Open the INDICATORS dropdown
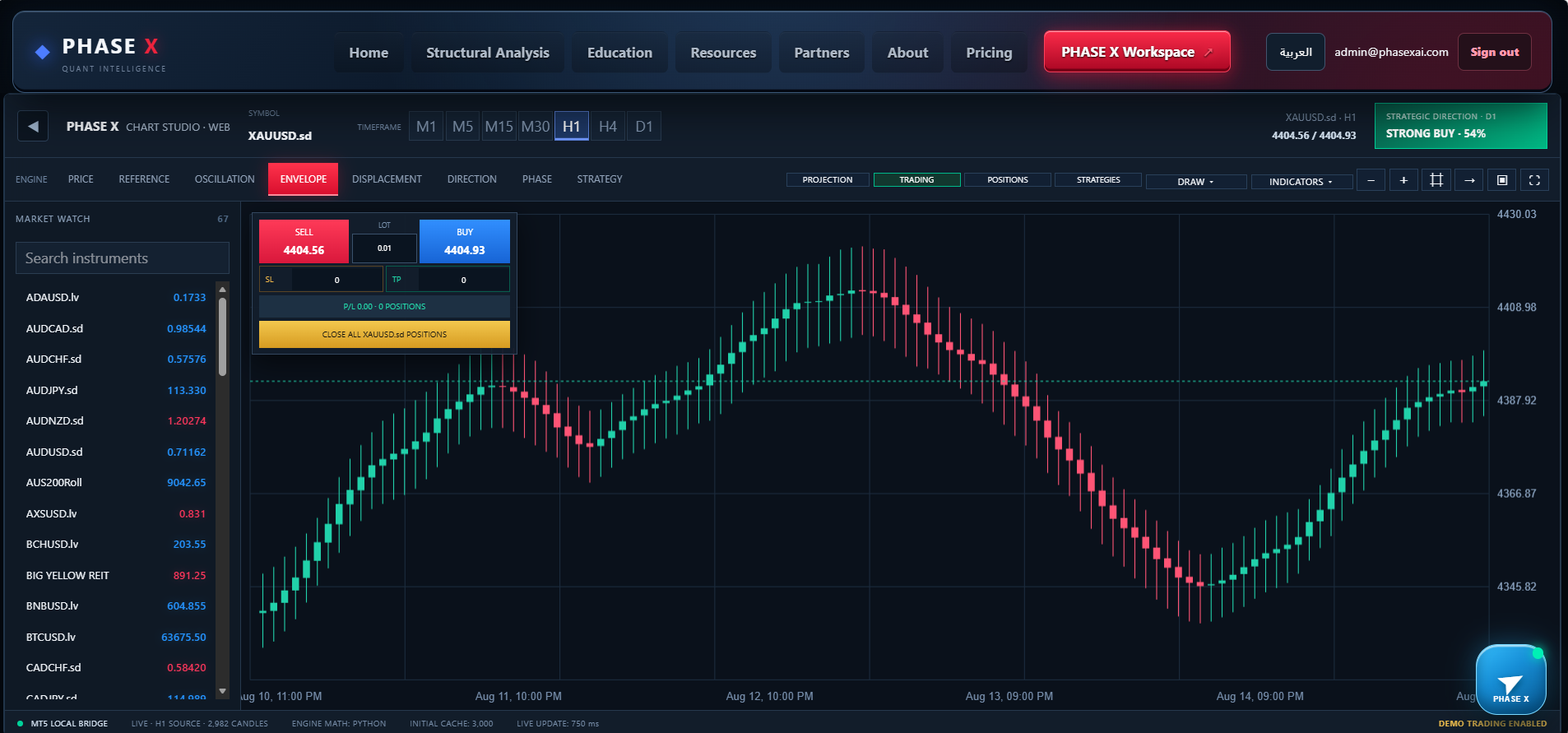 click(1301, 182)
